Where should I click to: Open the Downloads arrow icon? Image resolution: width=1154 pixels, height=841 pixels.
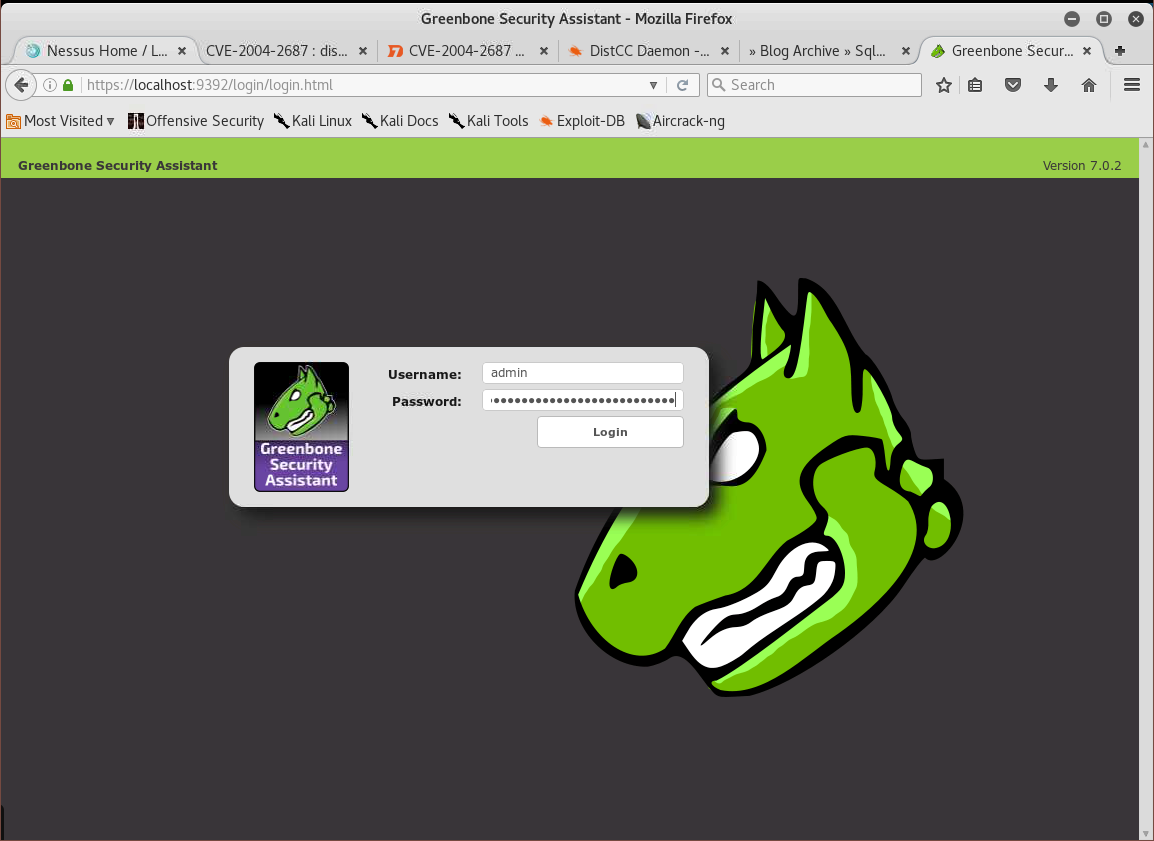click(x=1051, y=85)
